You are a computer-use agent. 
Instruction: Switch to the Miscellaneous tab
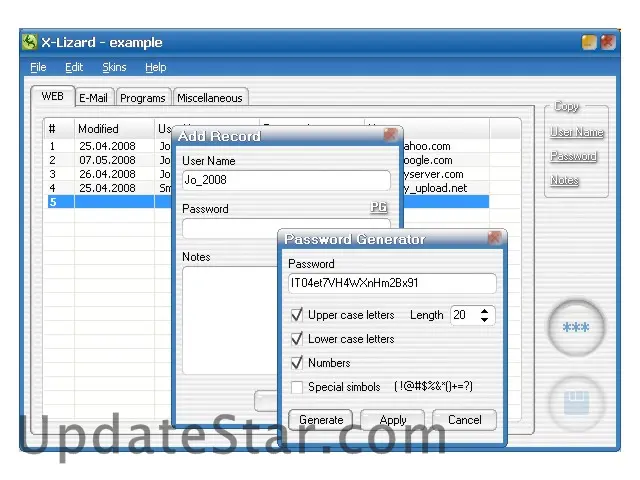(210, 98)
